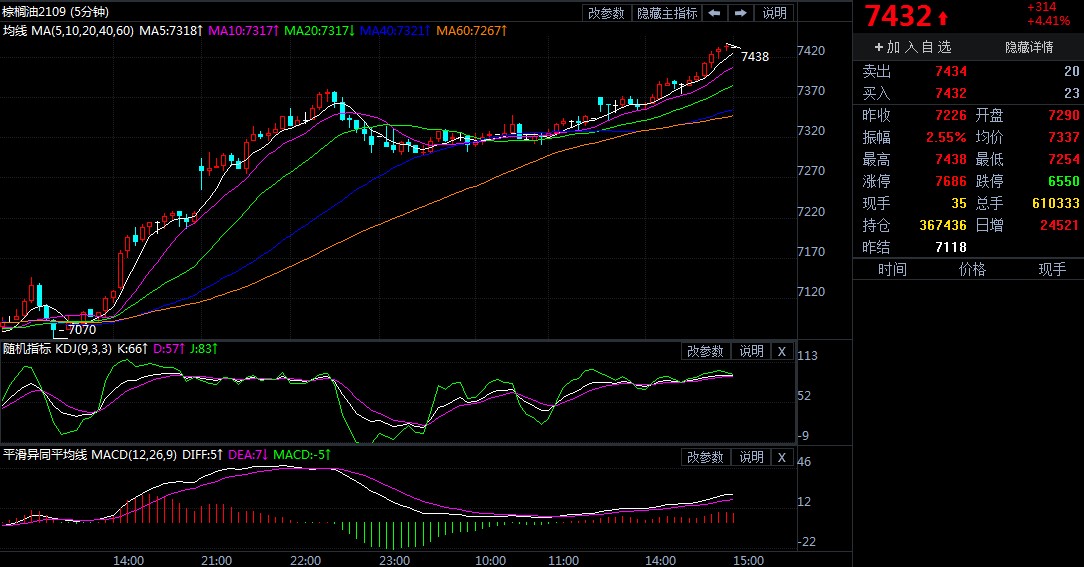The image size is (1084, 567).
Task: Click the red up arrow beside 7432
Action: [x=943, y=18]
